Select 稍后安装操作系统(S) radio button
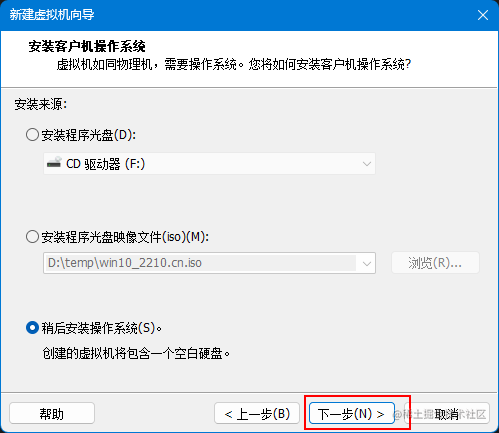 (32, 328)
